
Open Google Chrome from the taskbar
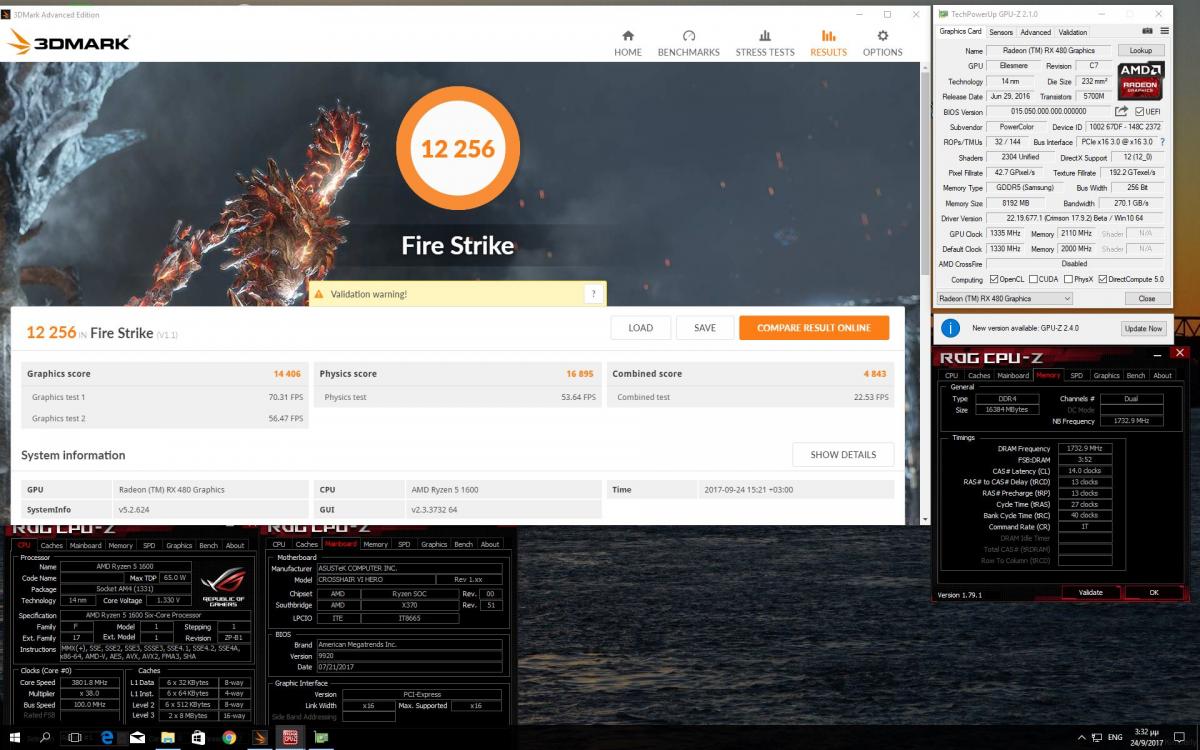229,738
